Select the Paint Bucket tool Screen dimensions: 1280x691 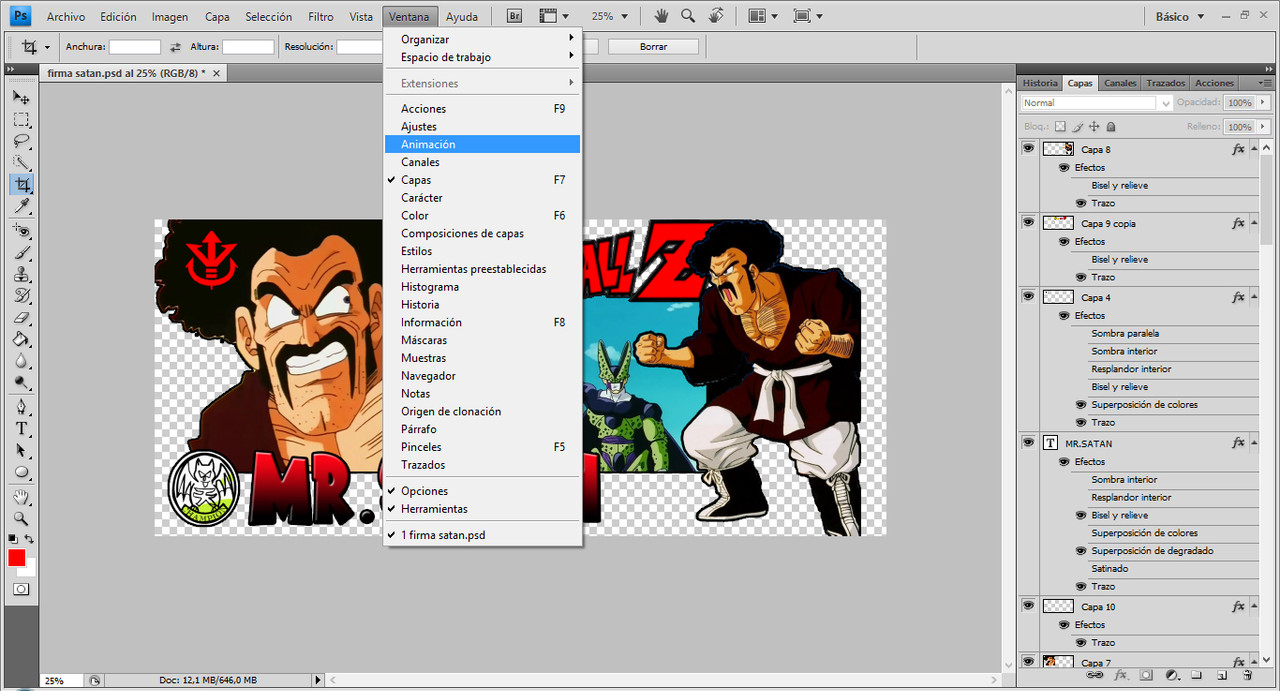21,340
